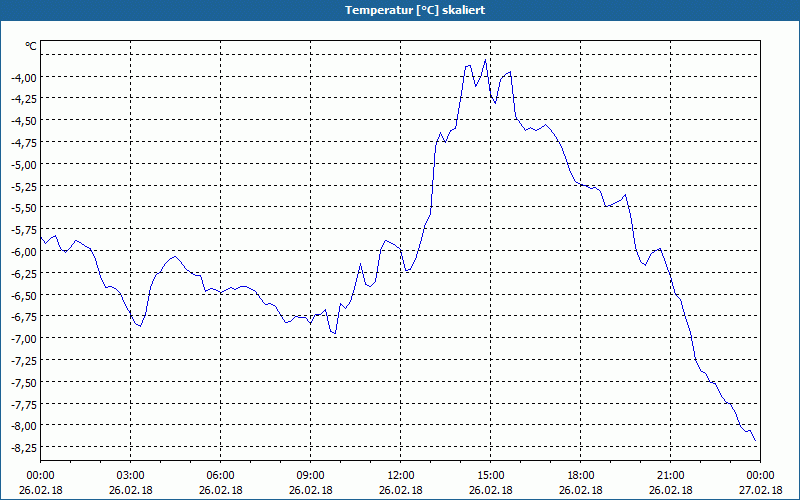Select the -4,00 y-axis value
Viewport: 800px width, 500px height.
tap(24, 77)
